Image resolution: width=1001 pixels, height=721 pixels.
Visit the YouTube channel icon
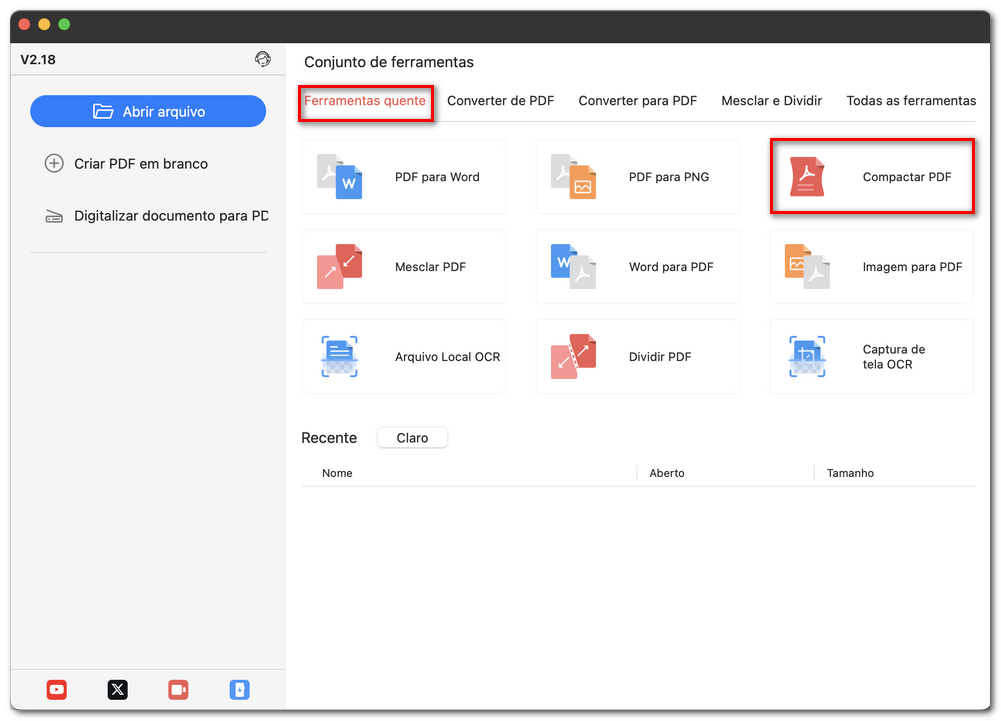click(57, 690)
